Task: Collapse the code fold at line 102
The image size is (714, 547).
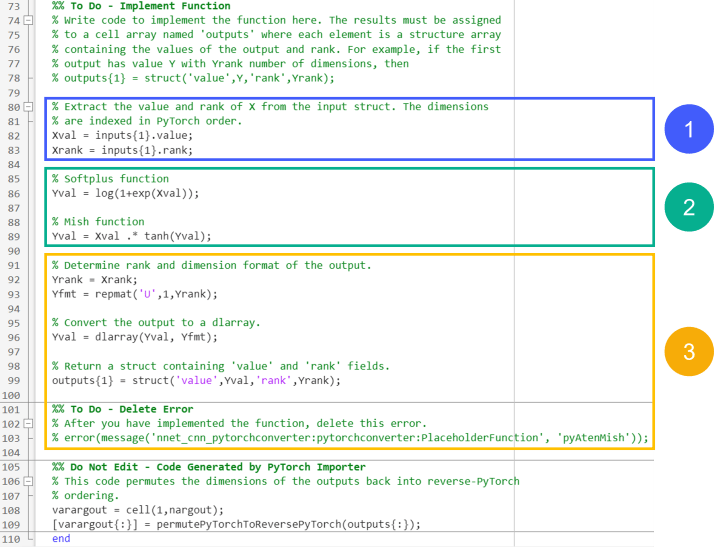Action: pos(28,424)
